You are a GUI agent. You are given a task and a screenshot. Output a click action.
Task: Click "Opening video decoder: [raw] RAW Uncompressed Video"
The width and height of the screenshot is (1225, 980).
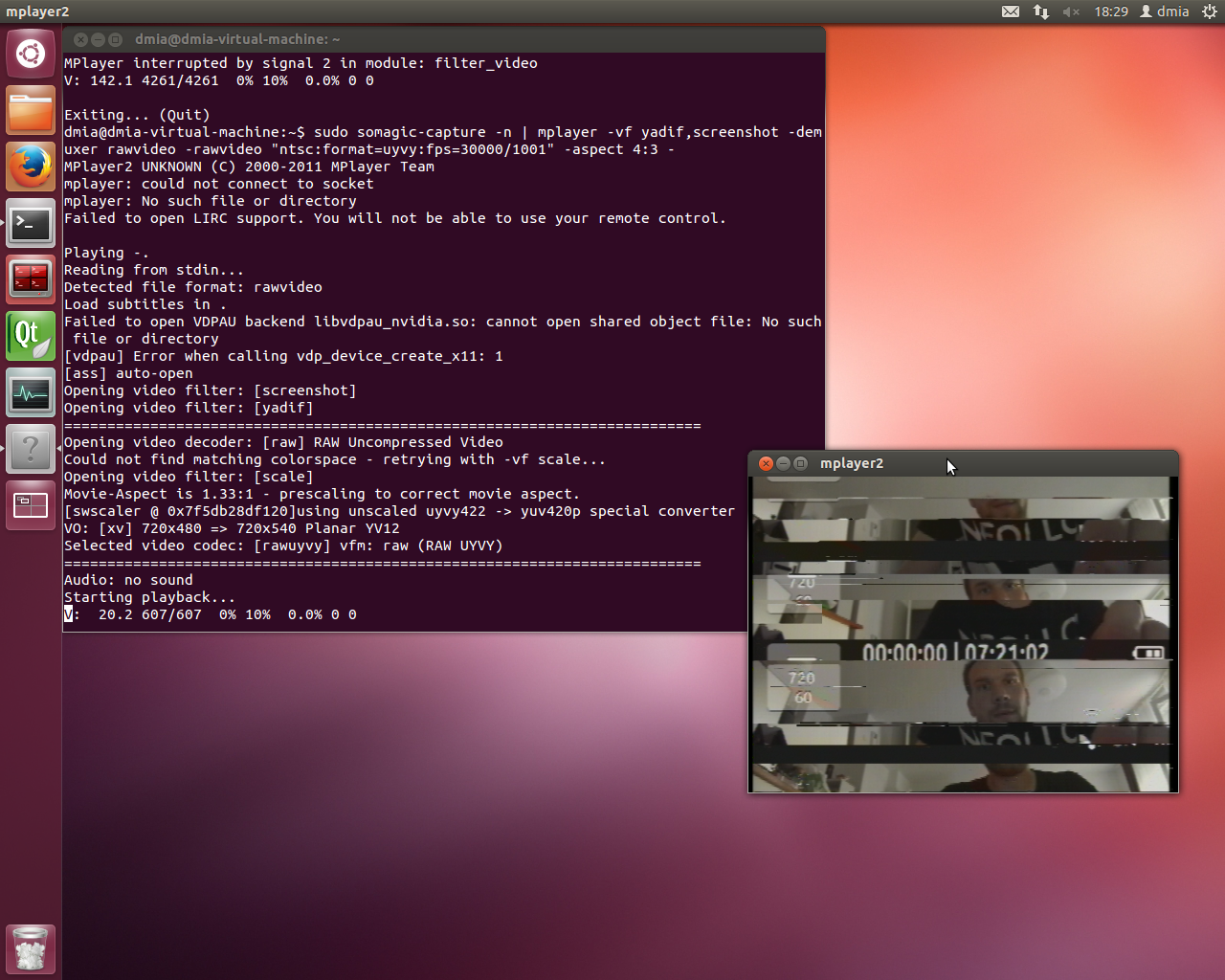tap(283, 442)
